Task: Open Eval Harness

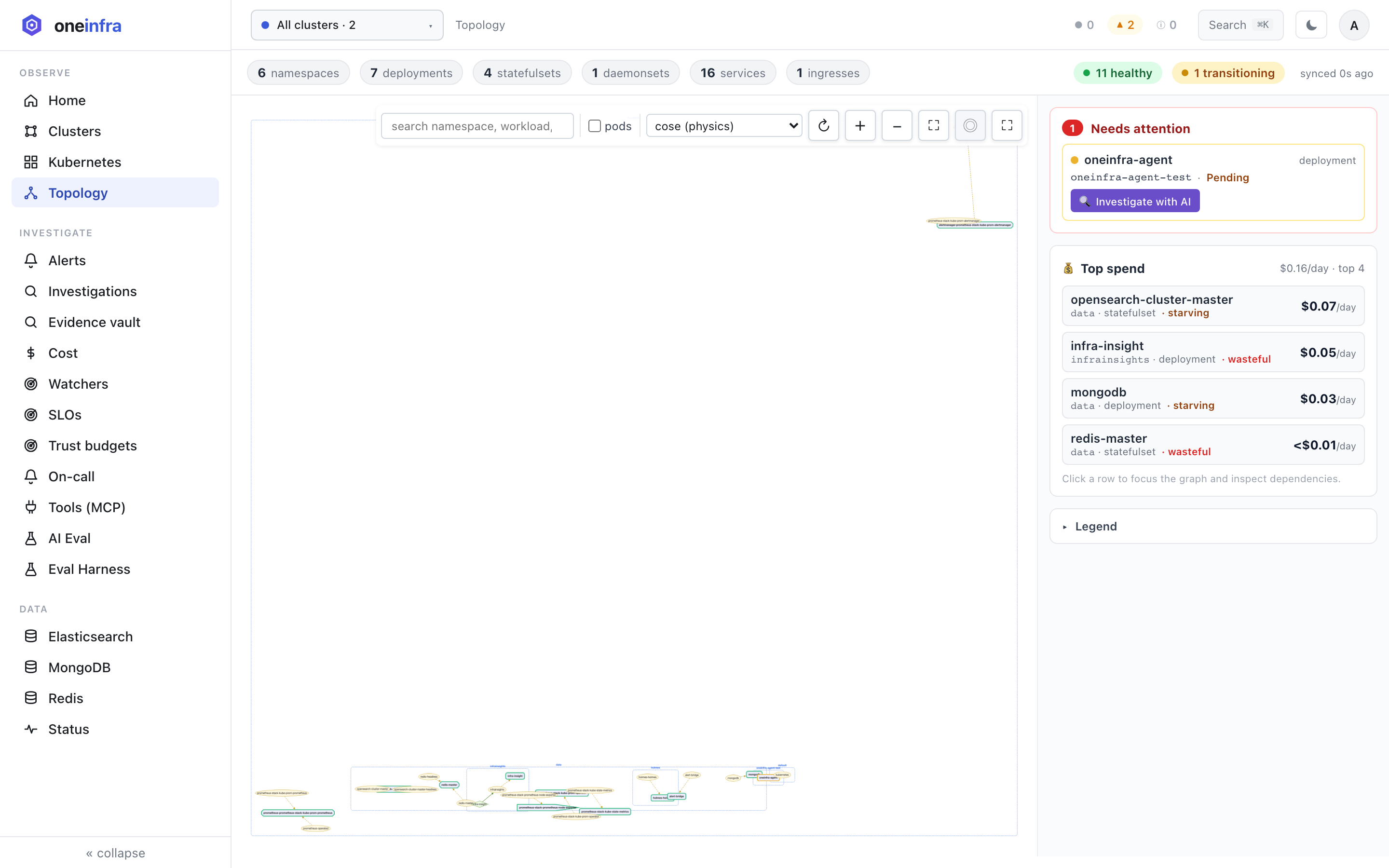Action: [x=115, y=569]
